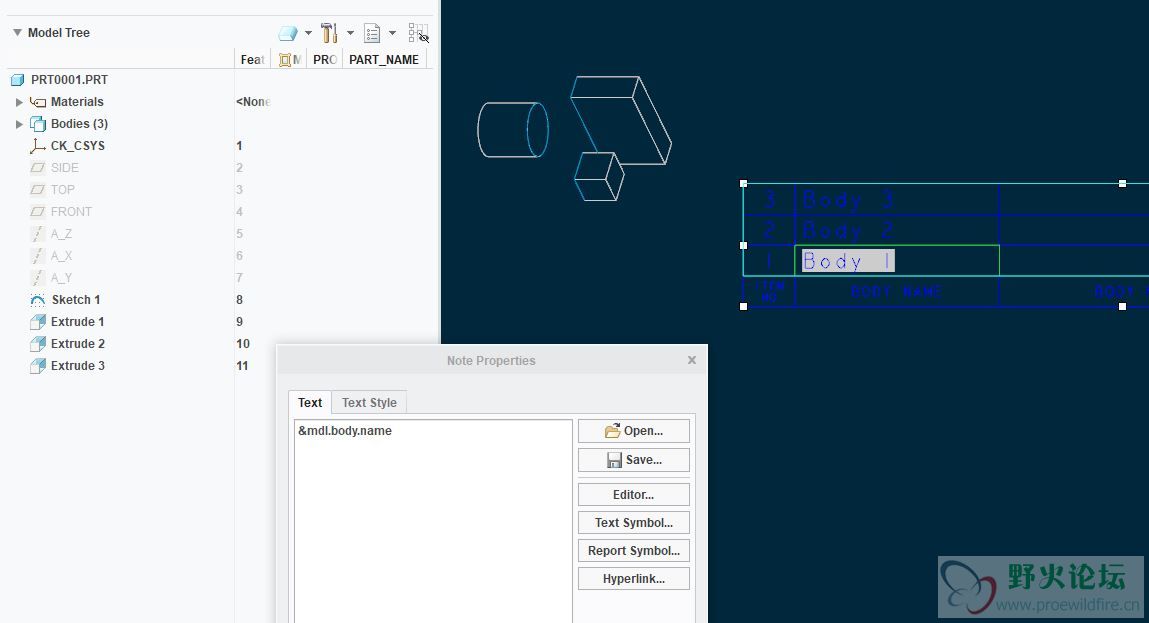Click the PART_NAME column header

click(384, 59)
